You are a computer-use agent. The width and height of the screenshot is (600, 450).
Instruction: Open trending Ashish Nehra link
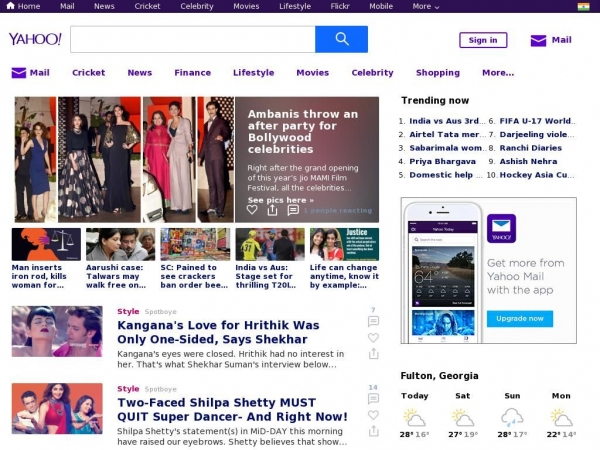coord(528,161)
